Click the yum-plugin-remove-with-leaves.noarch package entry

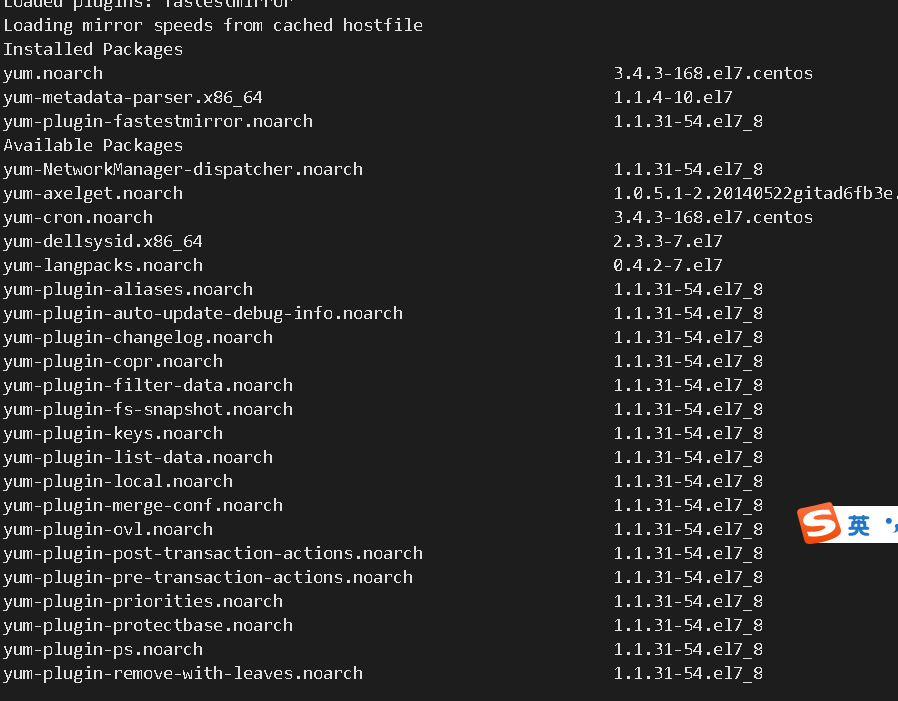tap(183, 673)
